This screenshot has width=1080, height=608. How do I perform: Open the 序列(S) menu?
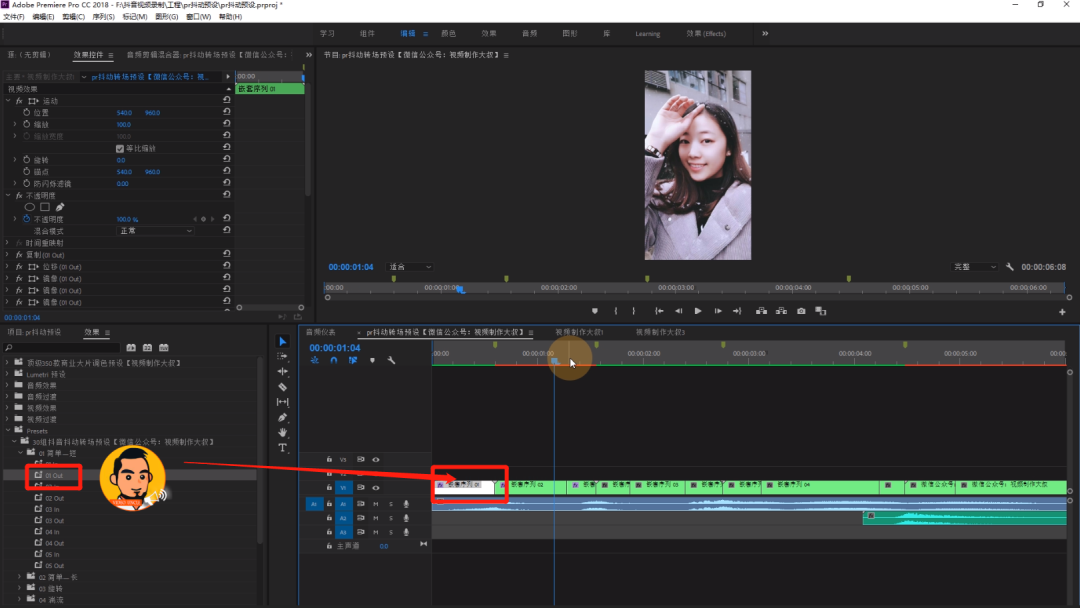103,17
